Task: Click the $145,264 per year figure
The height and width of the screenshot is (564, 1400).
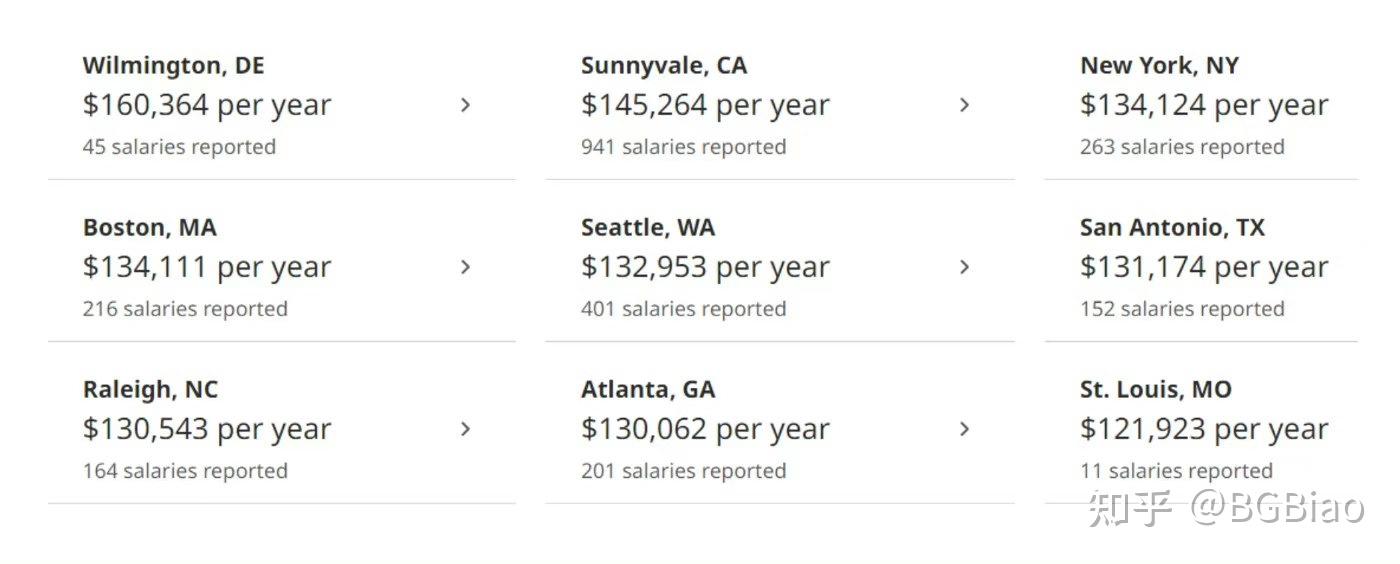Action: tap(704, 105)
